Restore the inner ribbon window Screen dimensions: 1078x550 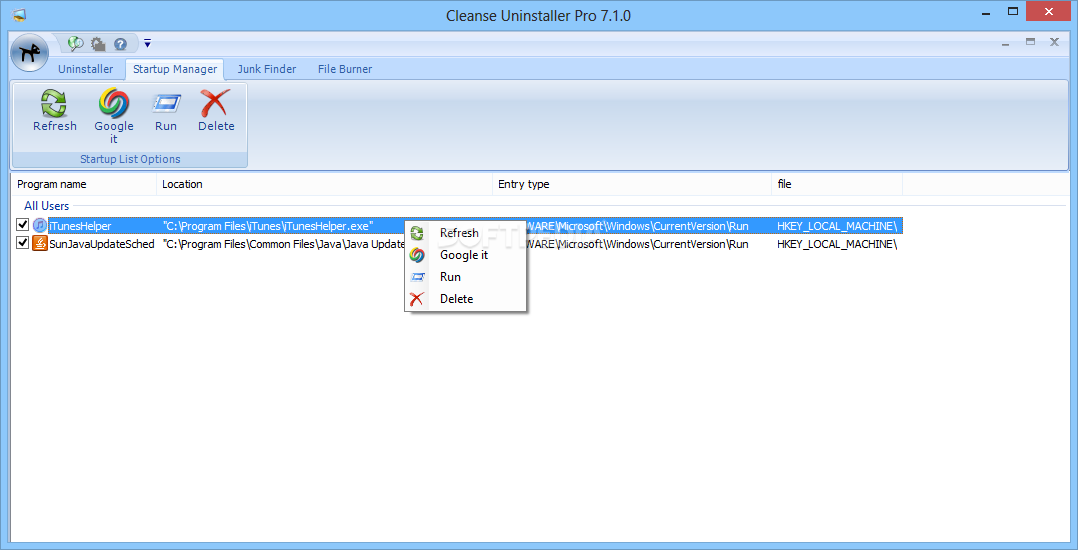[x=1030, y=43]
